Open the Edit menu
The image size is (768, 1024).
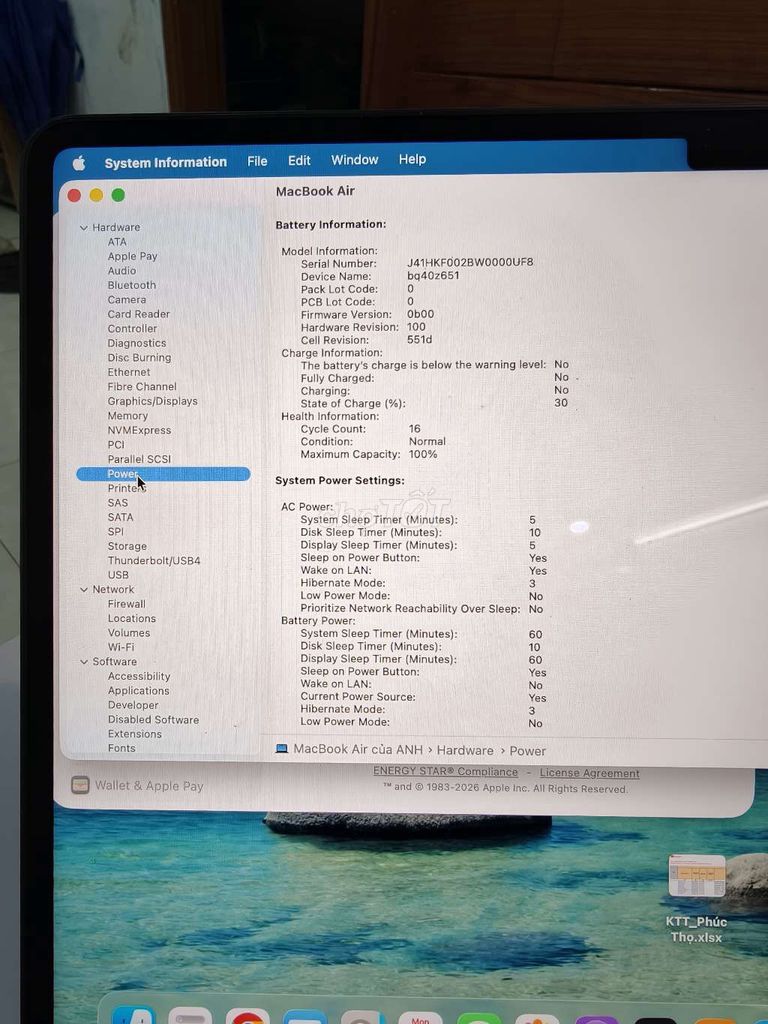[x=299, y=160]
